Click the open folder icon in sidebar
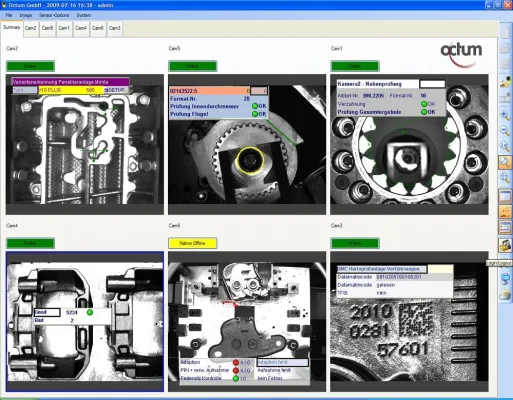Screen dimensions: 513x400 (x=505, y=48)
